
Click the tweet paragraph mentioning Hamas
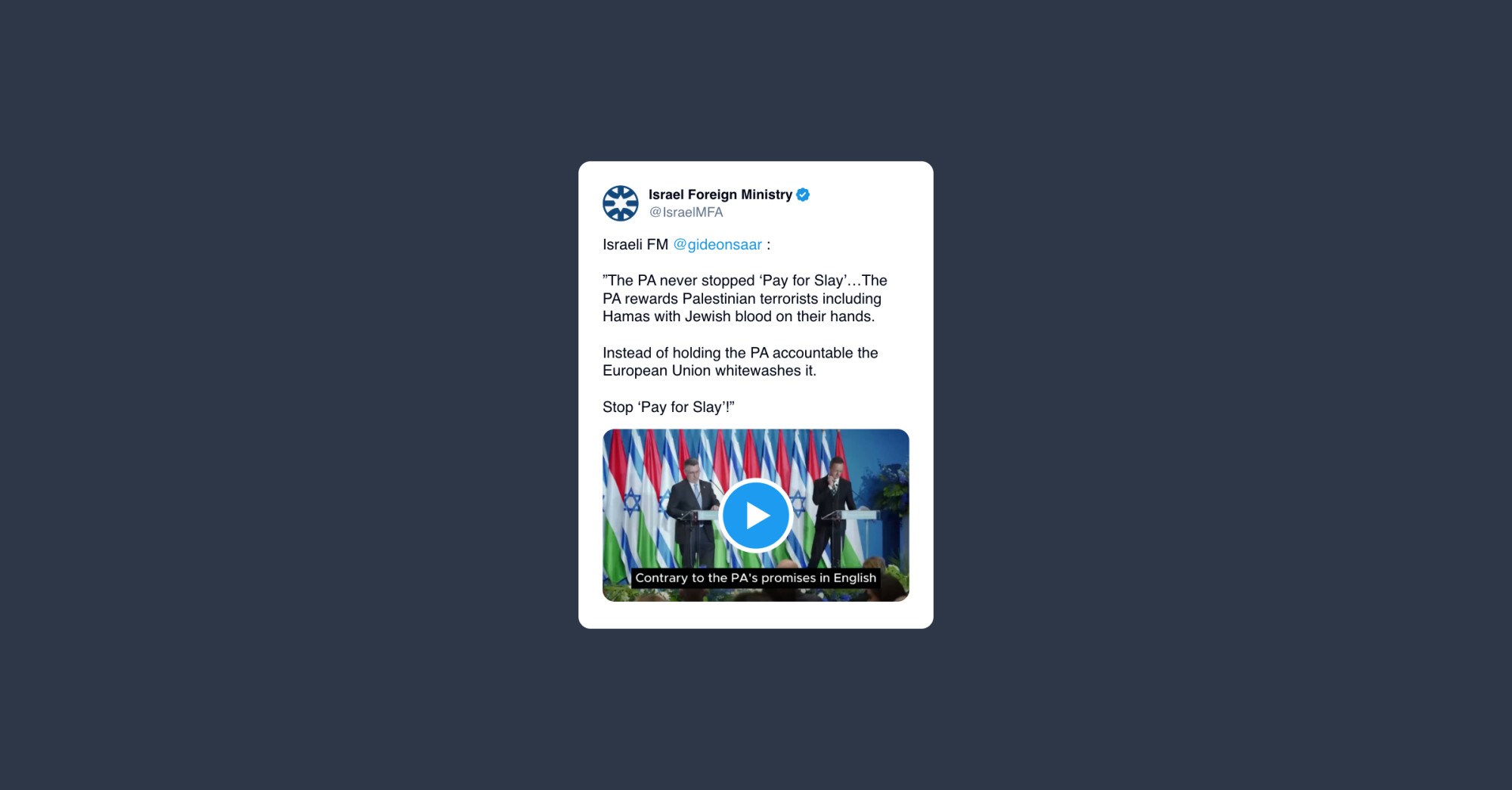tap(745, 299)
